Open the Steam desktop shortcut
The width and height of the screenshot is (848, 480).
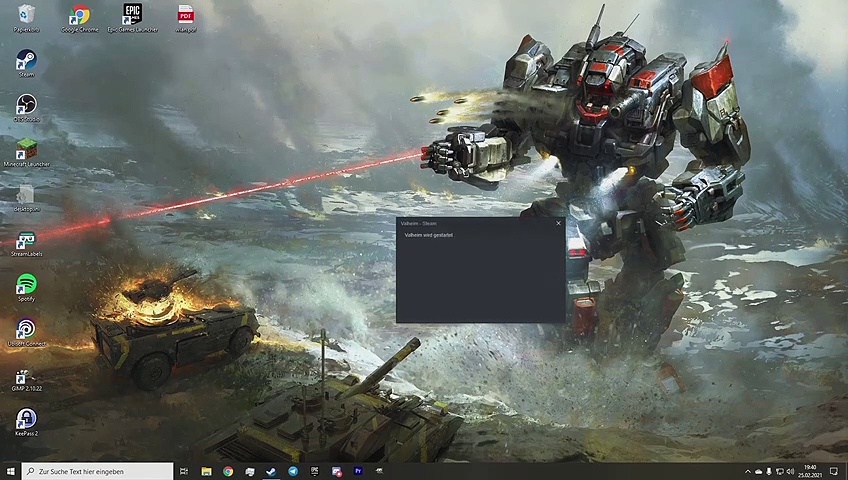tap(26, 61)
